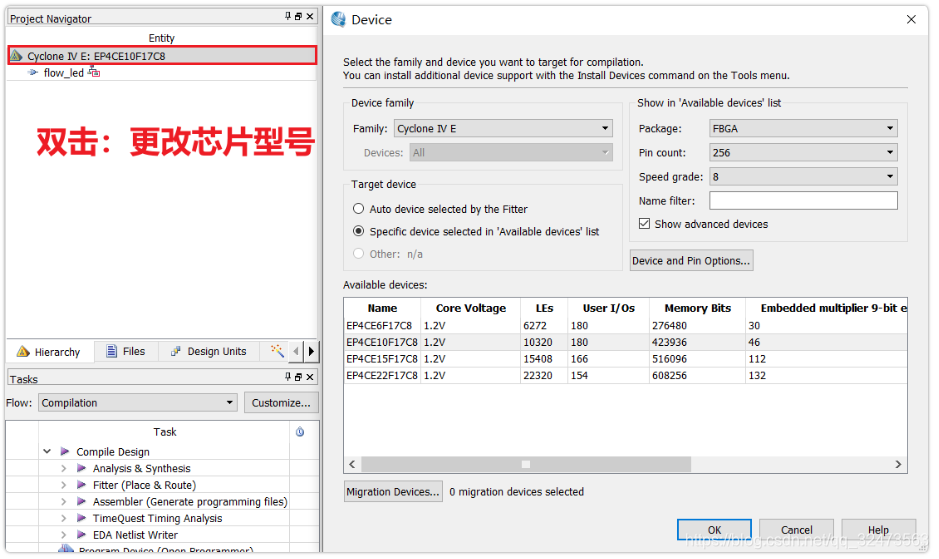Toggle Show advanced devices checkbox
Viewport: 939px width, 559px height.
(644, 223)
